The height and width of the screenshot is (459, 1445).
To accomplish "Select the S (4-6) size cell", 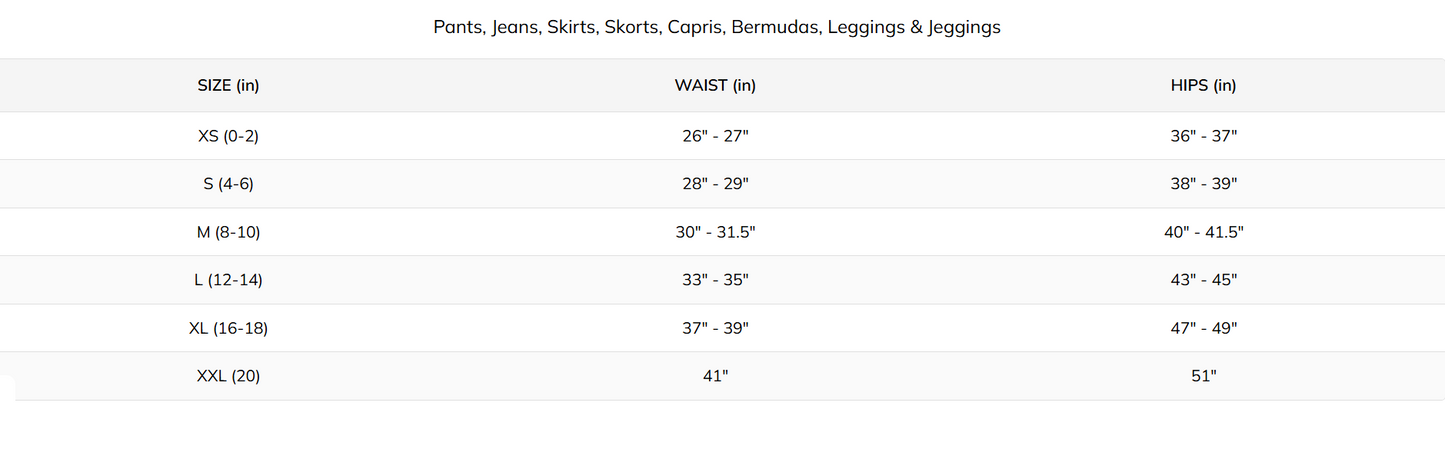I will pos(228,184).
